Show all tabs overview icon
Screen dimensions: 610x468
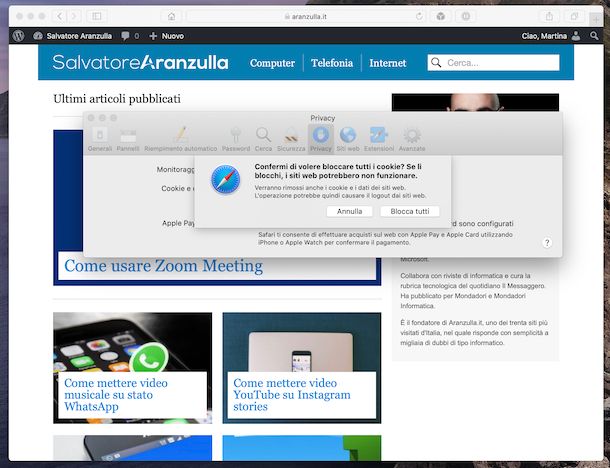(574, 16)
